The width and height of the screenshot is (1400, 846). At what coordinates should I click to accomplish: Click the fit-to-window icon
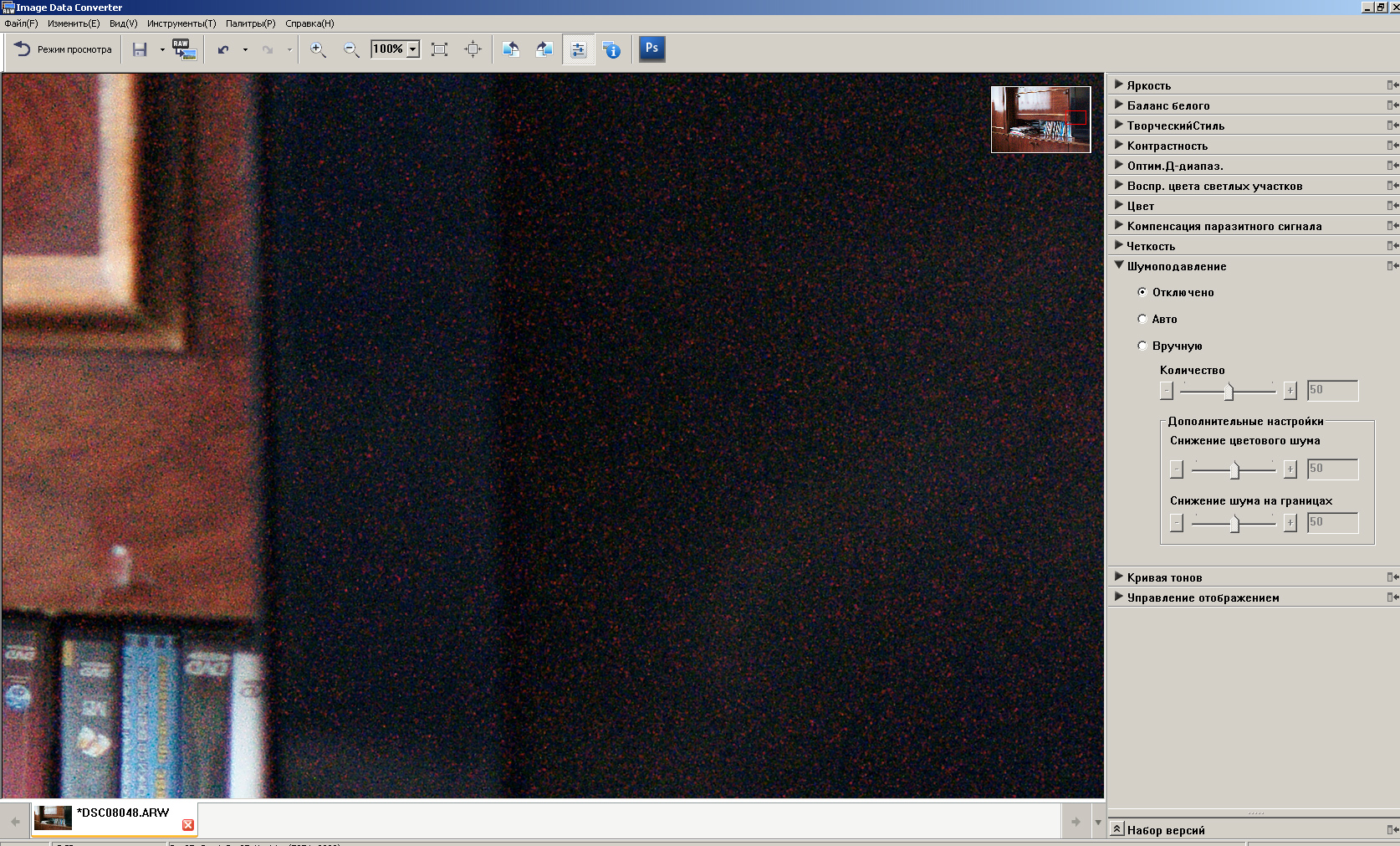(439, 50)
